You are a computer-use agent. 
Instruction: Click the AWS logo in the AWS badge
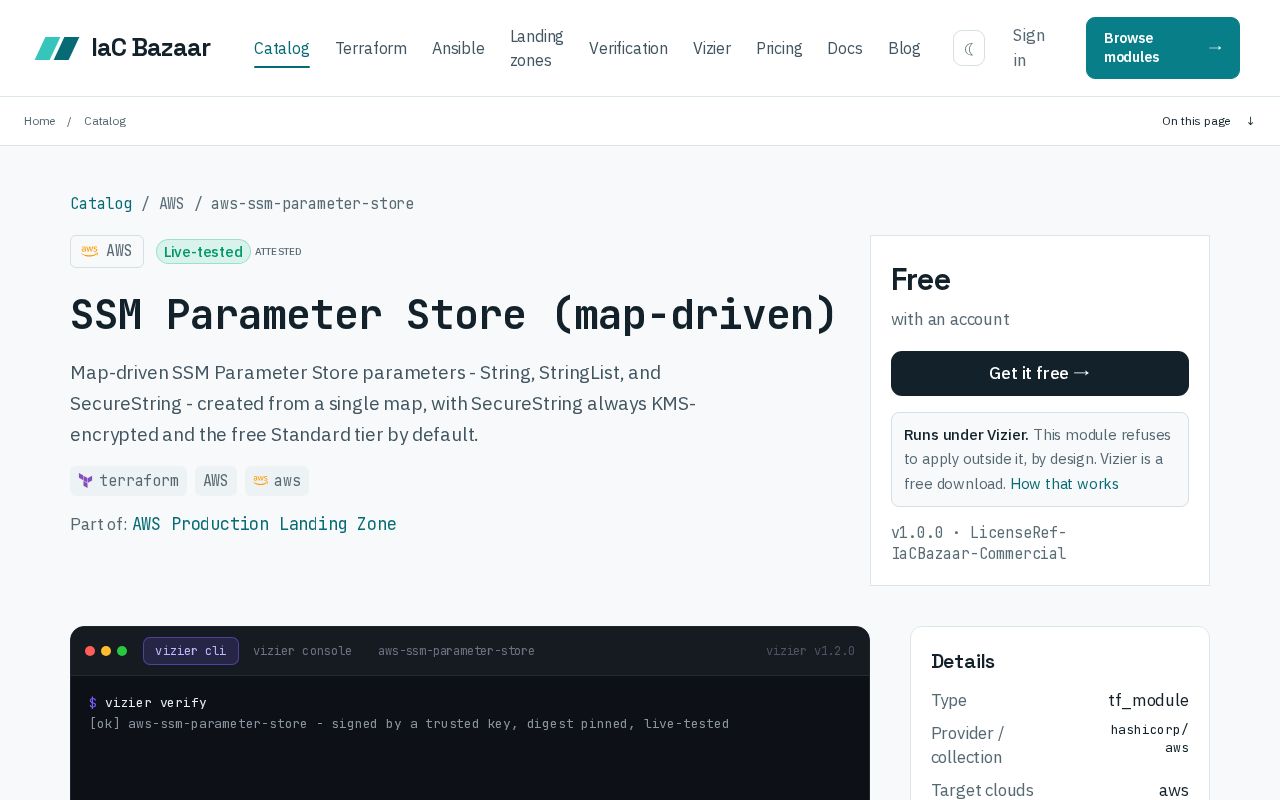click(x=90, y=251)
